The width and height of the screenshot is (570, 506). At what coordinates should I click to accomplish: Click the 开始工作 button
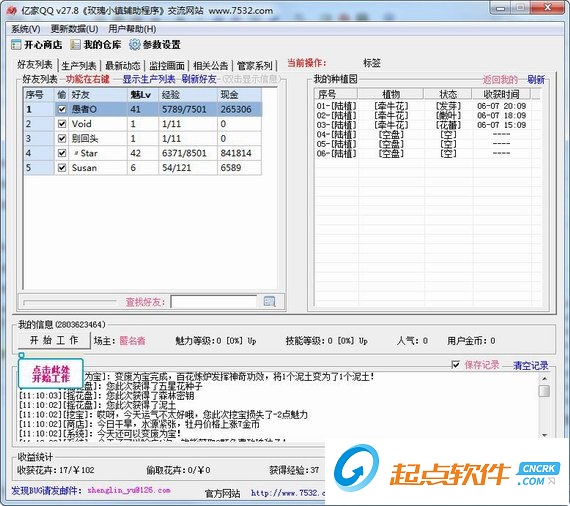(x=54, y=340)
